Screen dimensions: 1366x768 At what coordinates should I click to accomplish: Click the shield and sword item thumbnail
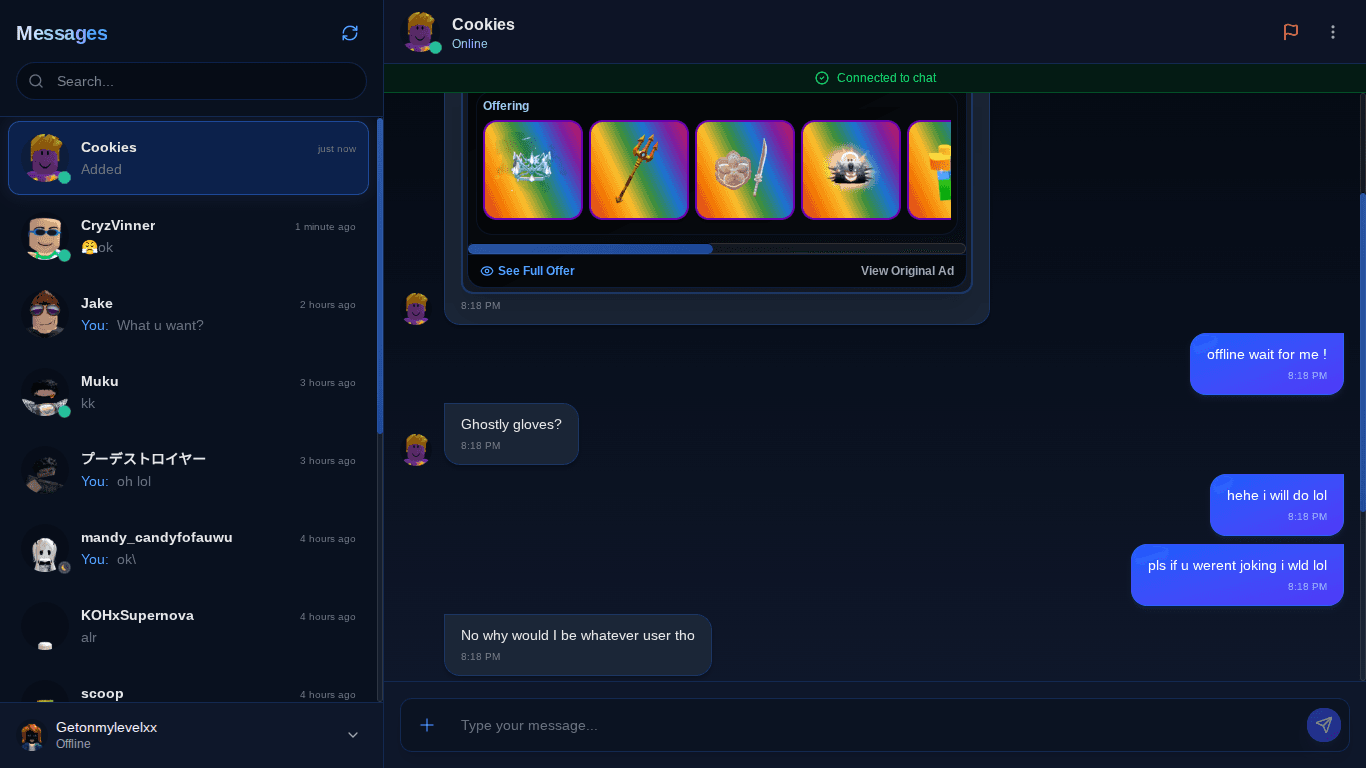click(745, 170)
